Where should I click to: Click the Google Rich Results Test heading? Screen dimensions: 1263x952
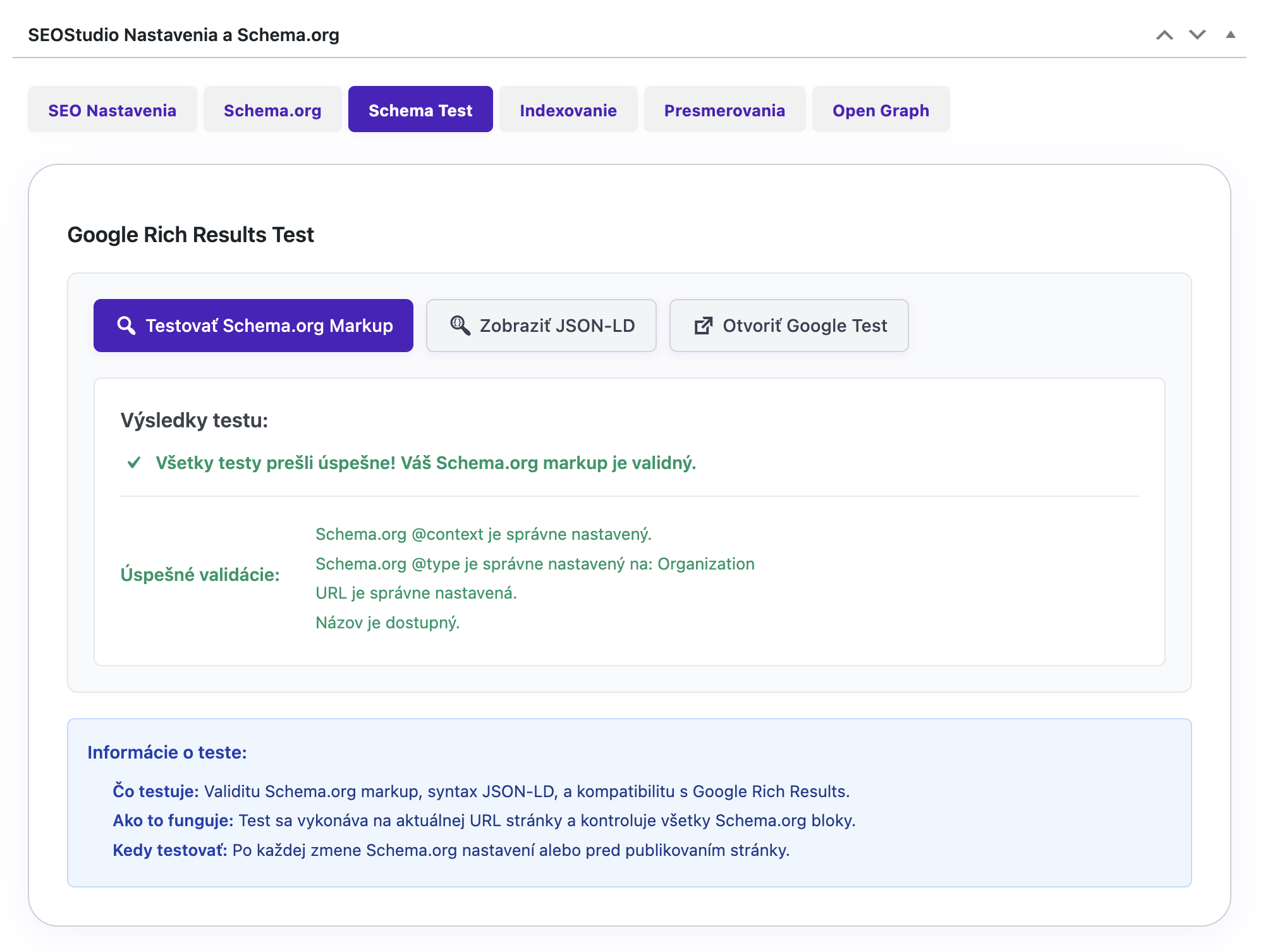click(190, 235)
